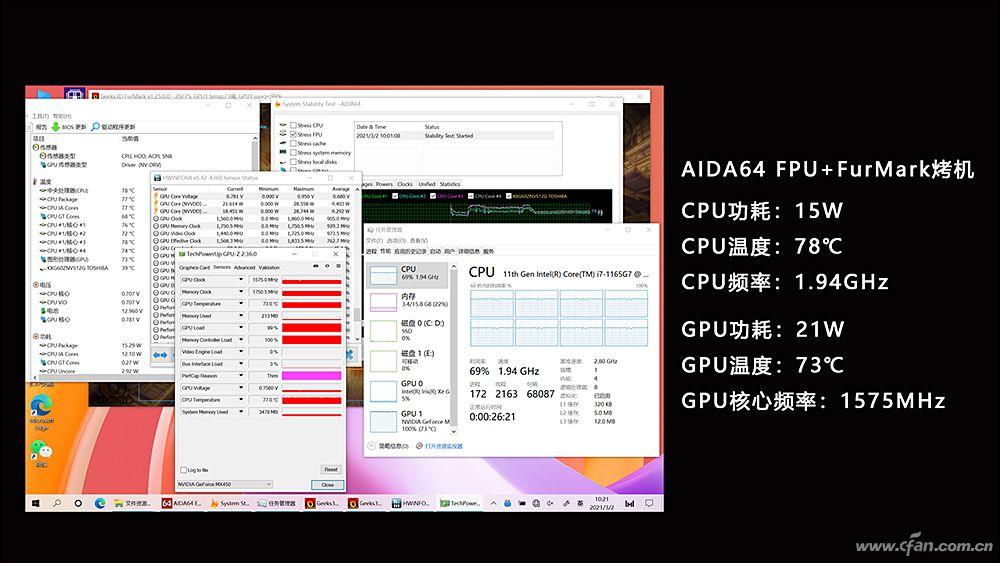Click the GPU-Z refresh icon
Image resolution: width=1000 pixels, height=563 pixels.
click(x=327, y=267)
